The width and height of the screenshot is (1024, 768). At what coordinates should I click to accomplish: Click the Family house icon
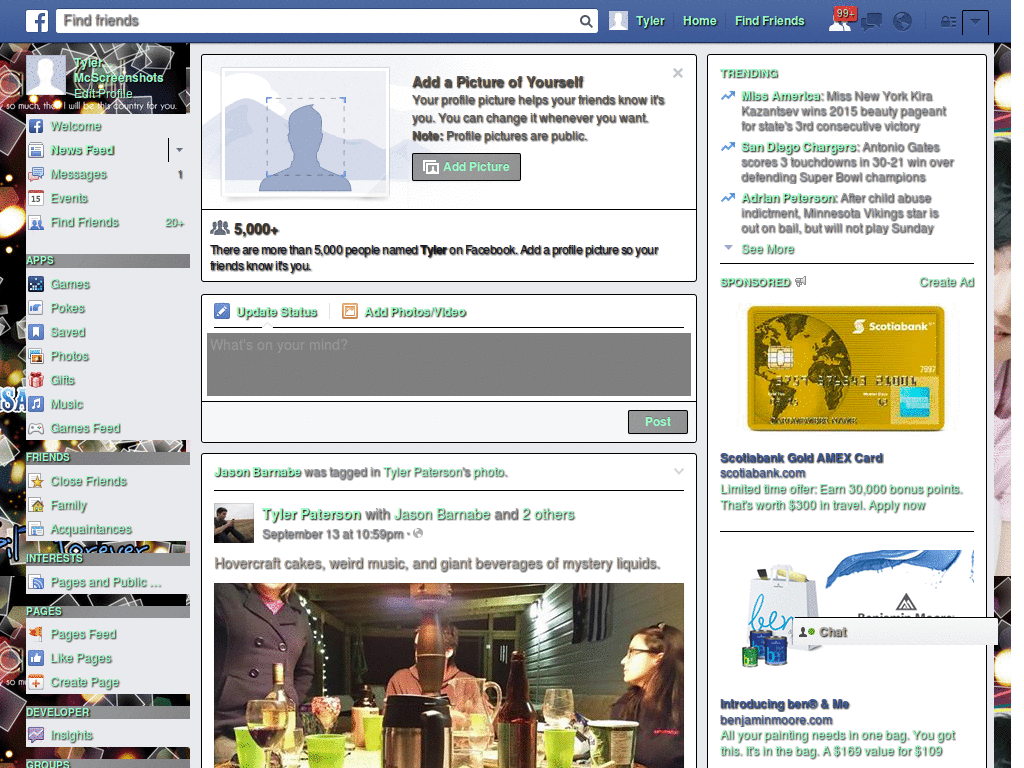(x=36, y=505)
